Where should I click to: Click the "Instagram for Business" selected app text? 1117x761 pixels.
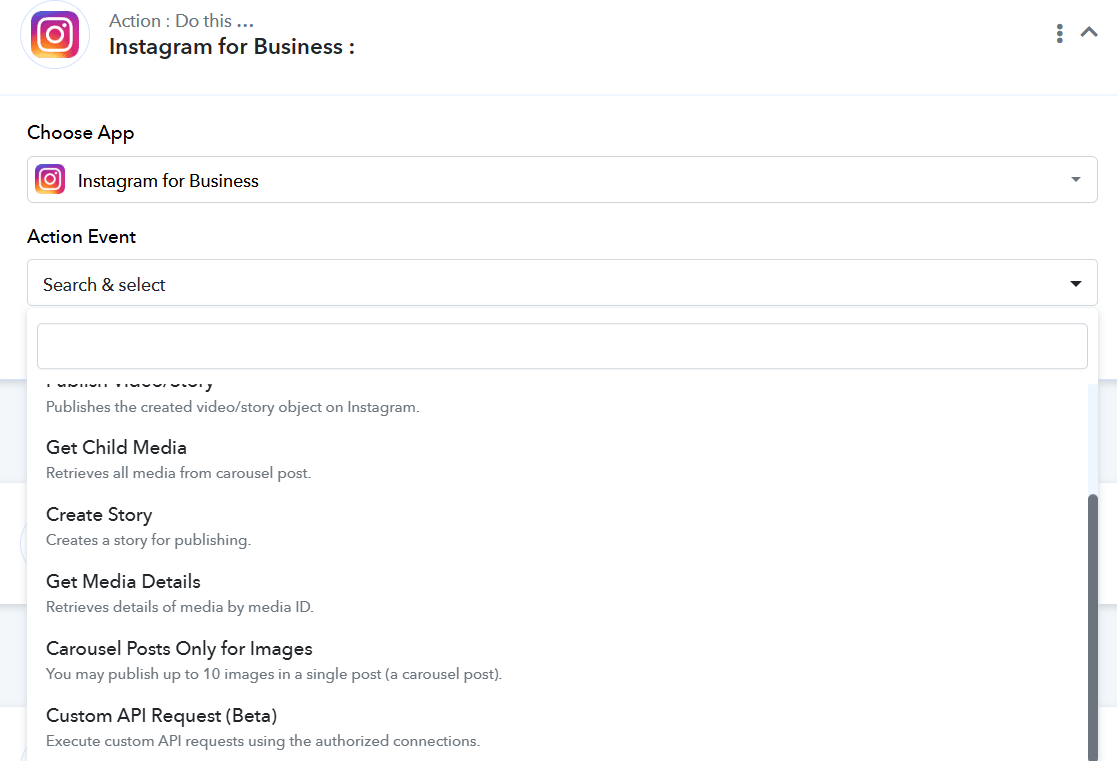pos(168,181)
